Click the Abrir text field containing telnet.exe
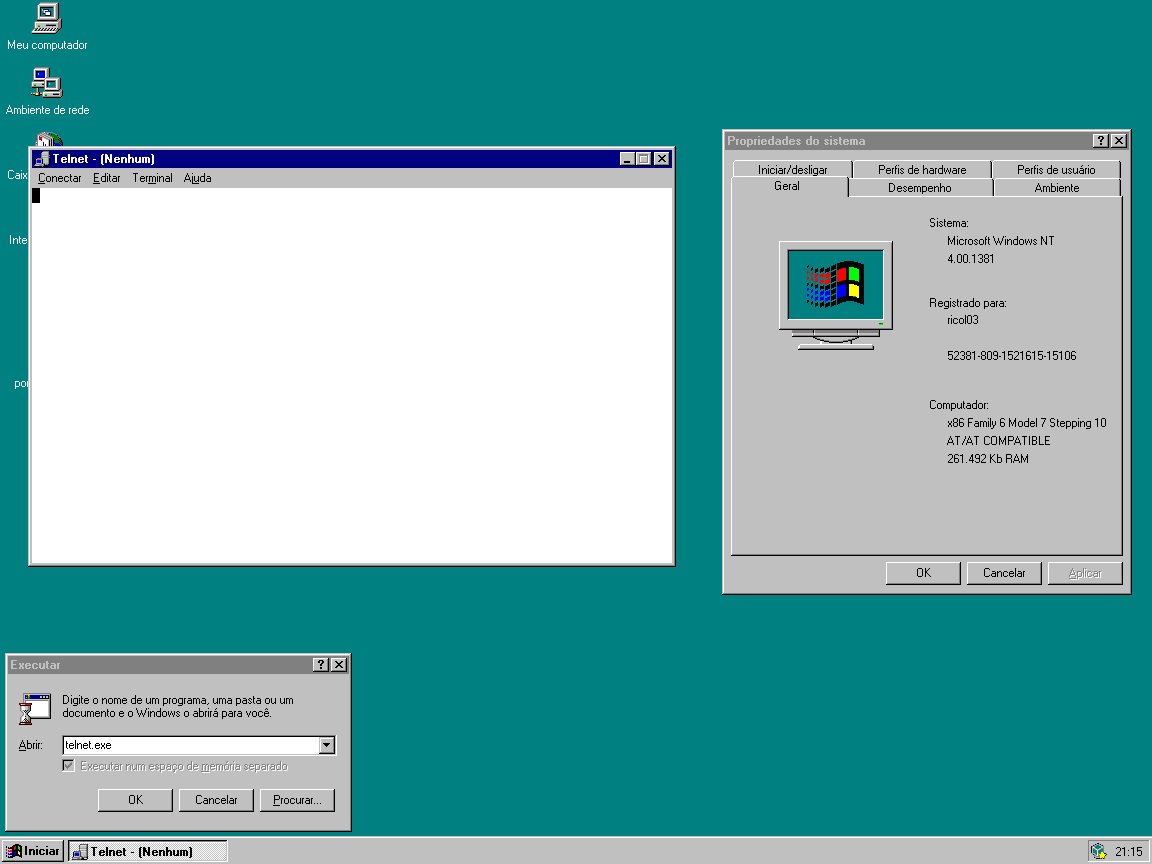 [191, 745]
